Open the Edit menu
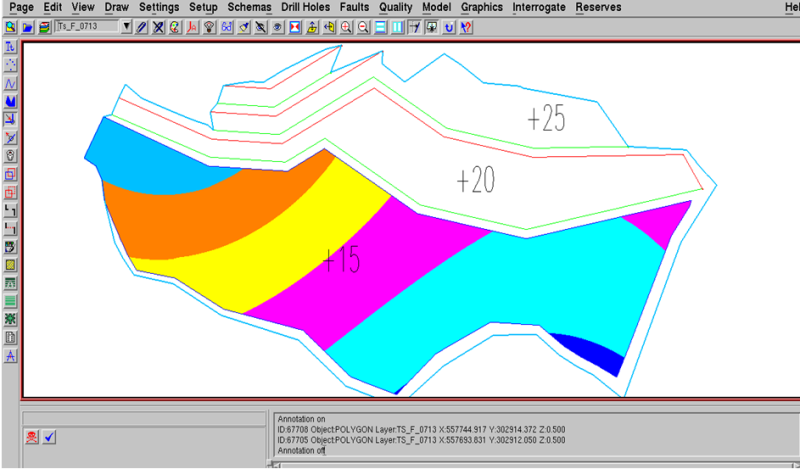The width and height of the screenshot is (800, 469). click(53, 7)
